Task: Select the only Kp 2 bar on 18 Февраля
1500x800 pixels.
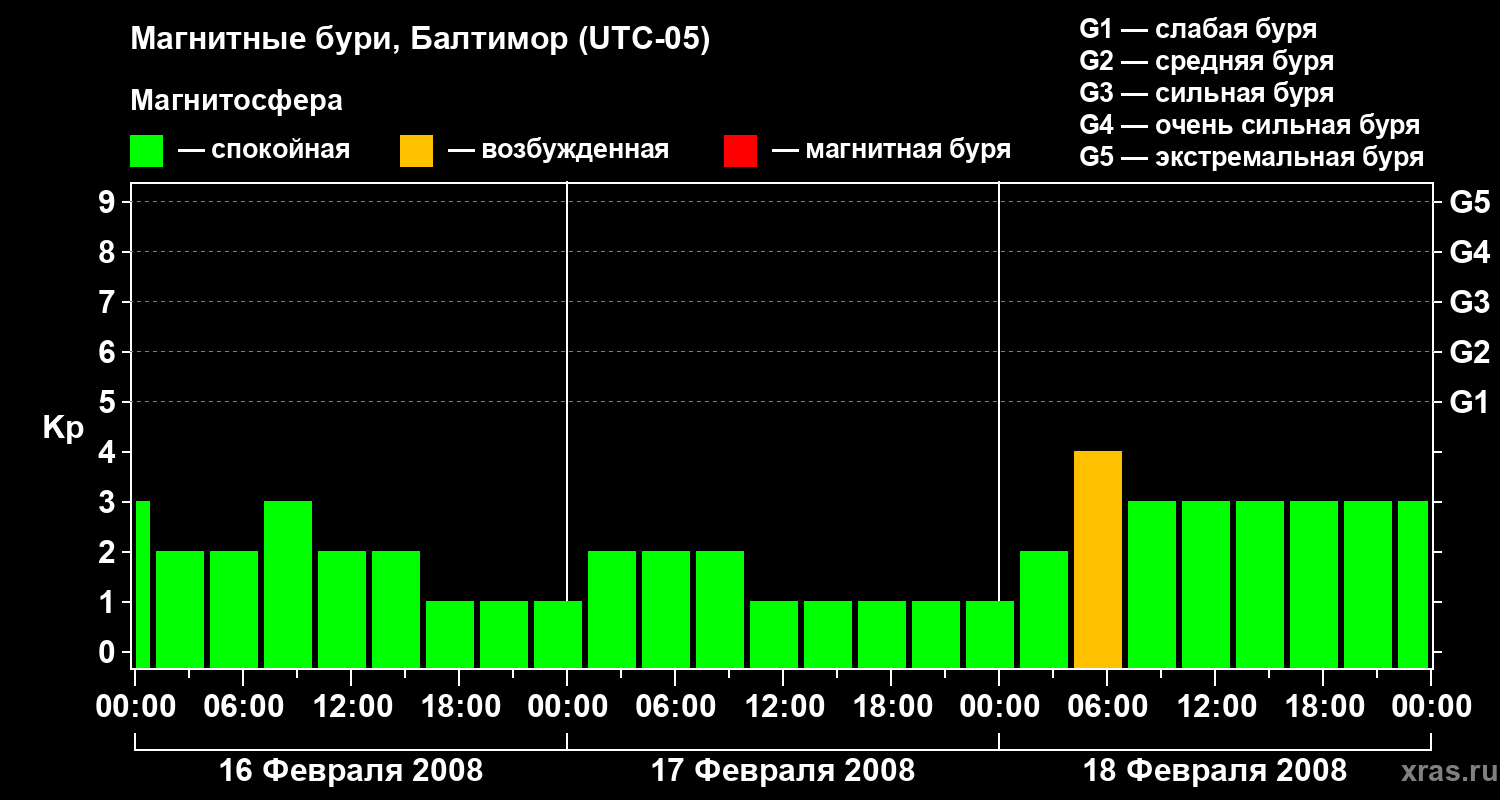Action: (1044, 609)
